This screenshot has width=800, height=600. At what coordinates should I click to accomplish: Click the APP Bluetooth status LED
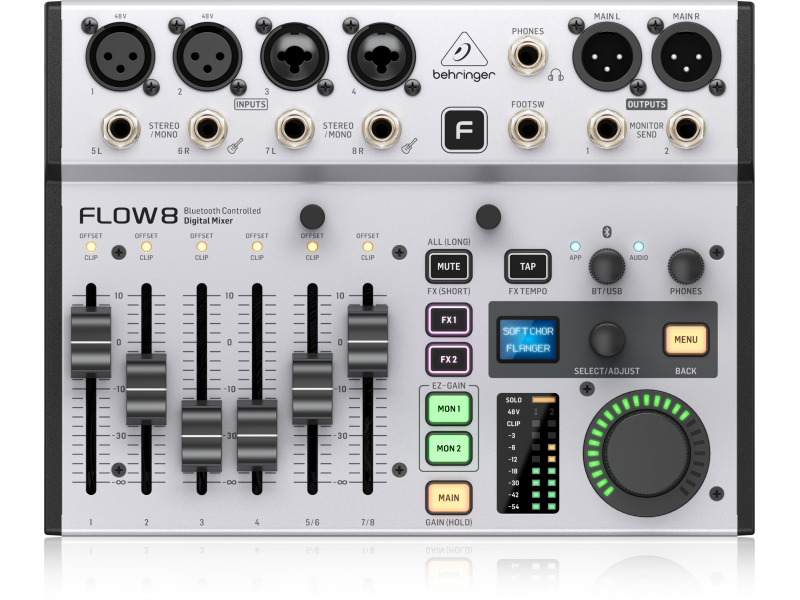pyautogui.click(x=575, y=247)
